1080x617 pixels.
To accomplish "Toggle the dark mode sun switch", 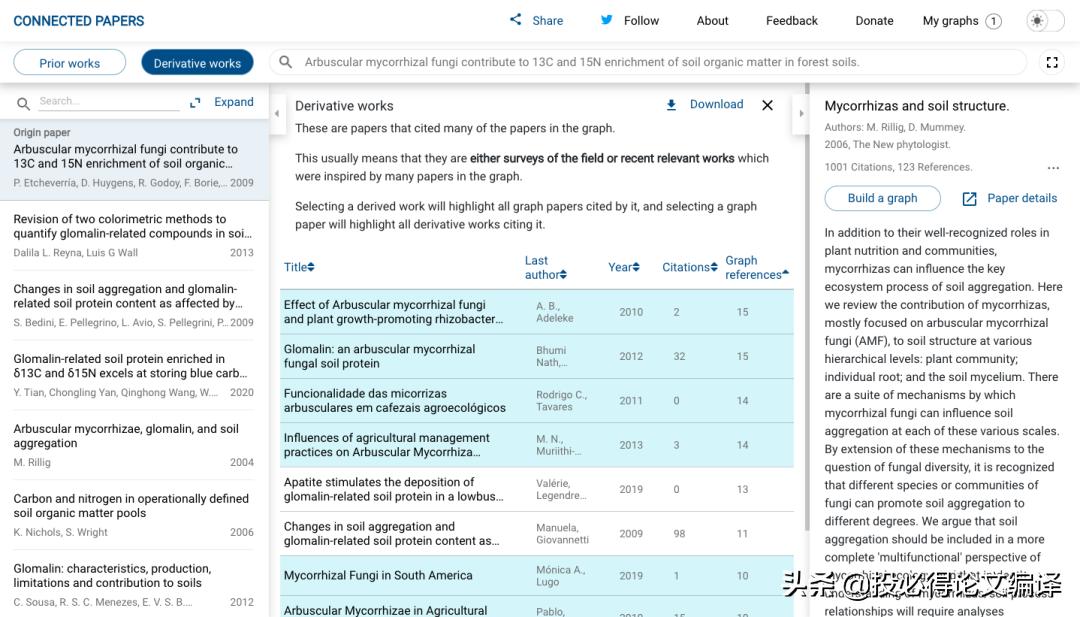I will [1045, 21].
